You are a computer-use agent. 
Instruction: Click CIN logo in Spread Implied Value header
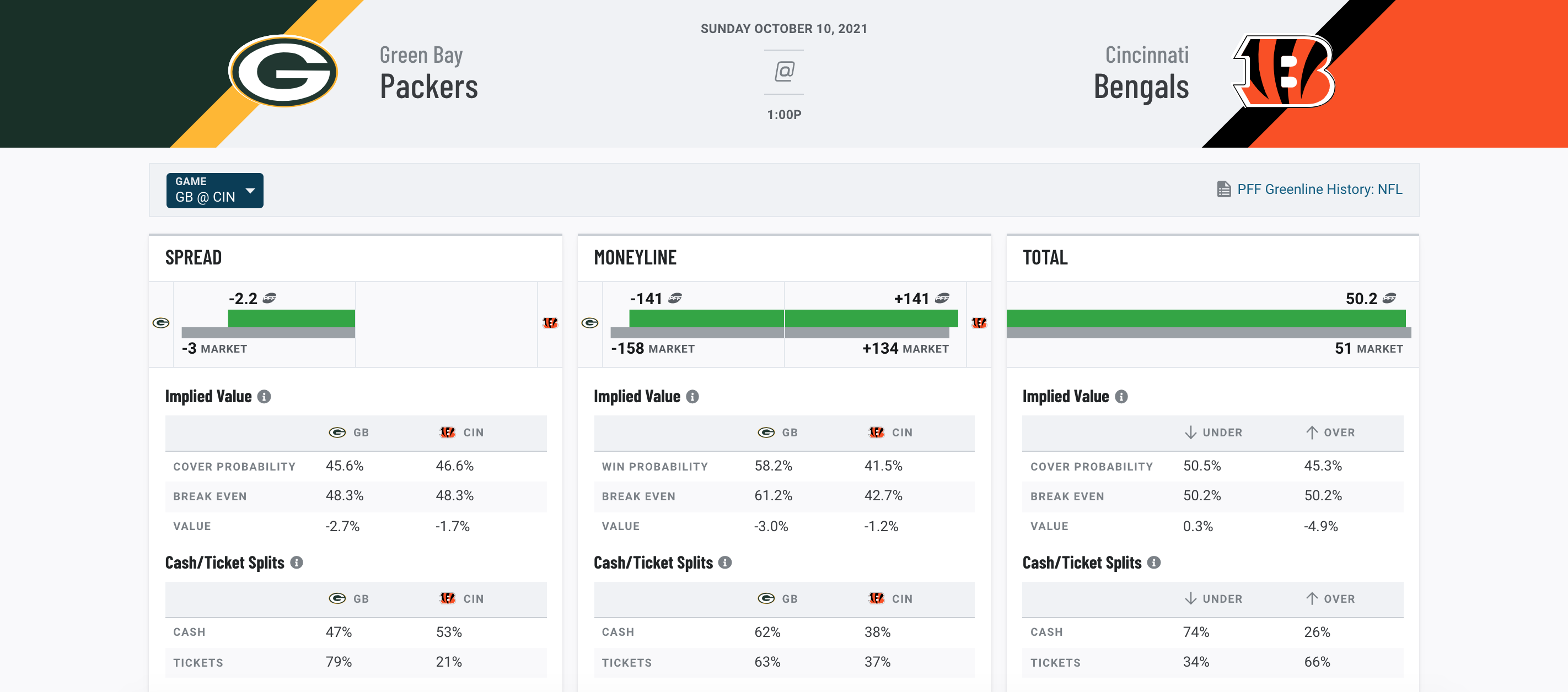447,432
